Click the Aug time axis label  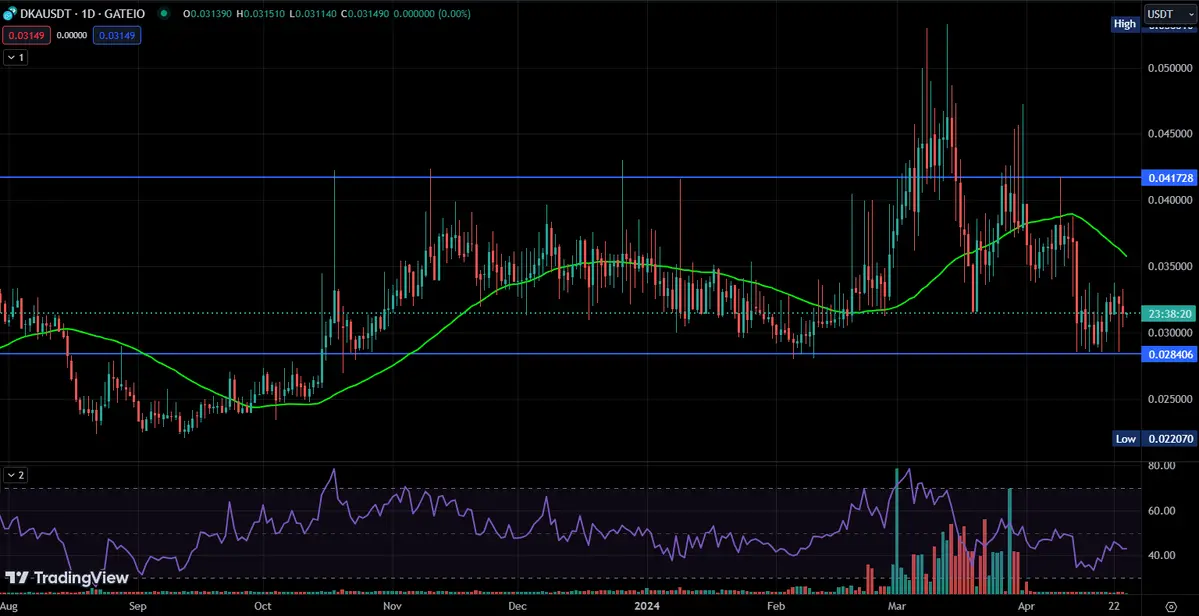[9, 605]
